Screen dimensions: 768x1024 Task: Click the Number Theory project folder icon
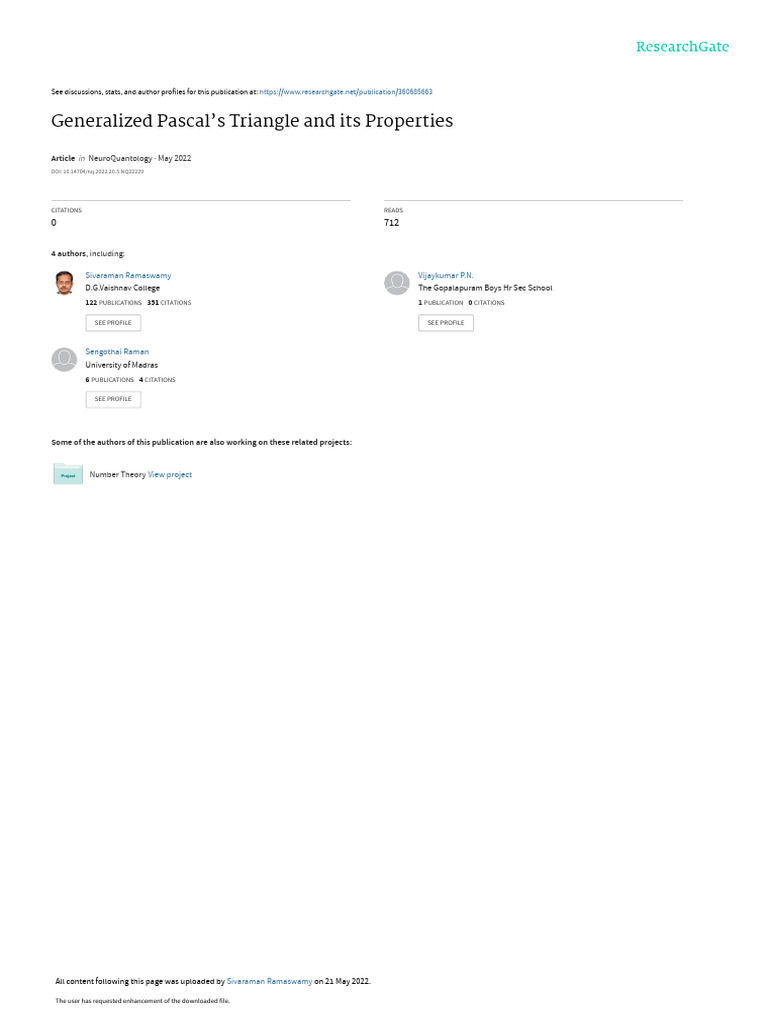point(68,474)
